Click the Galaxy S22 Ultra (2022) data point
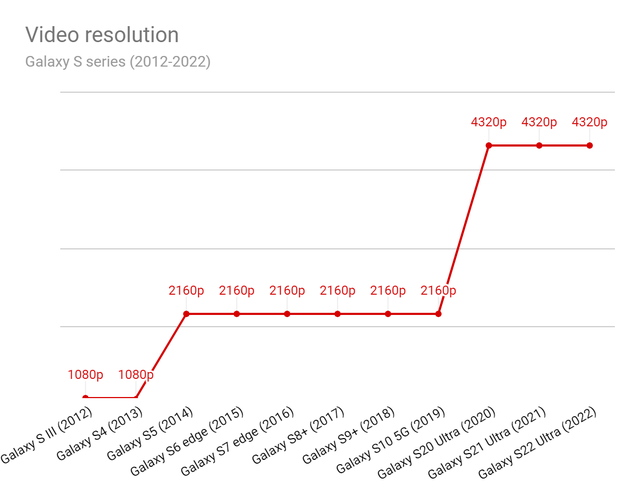Viewport: 640px width, 502px height. (x=590, y=146)
